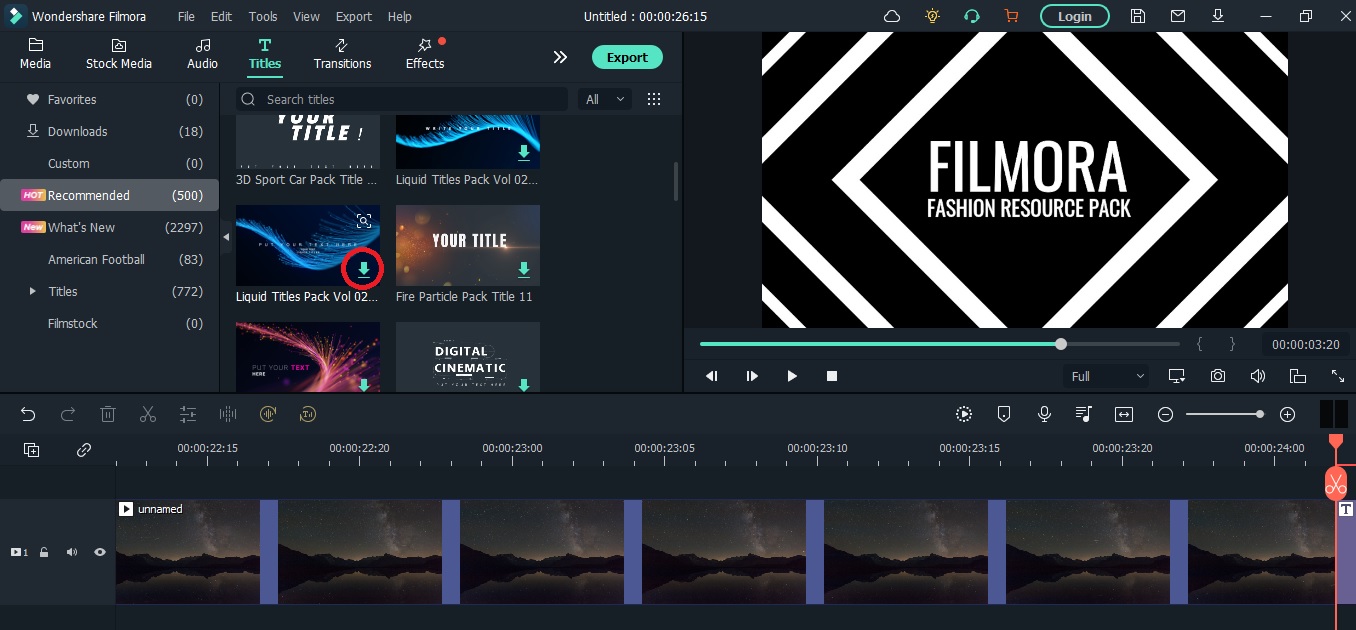Screen dimensions: 1356x630
Task: Click the preview playback progress slider
Action: 940,344
